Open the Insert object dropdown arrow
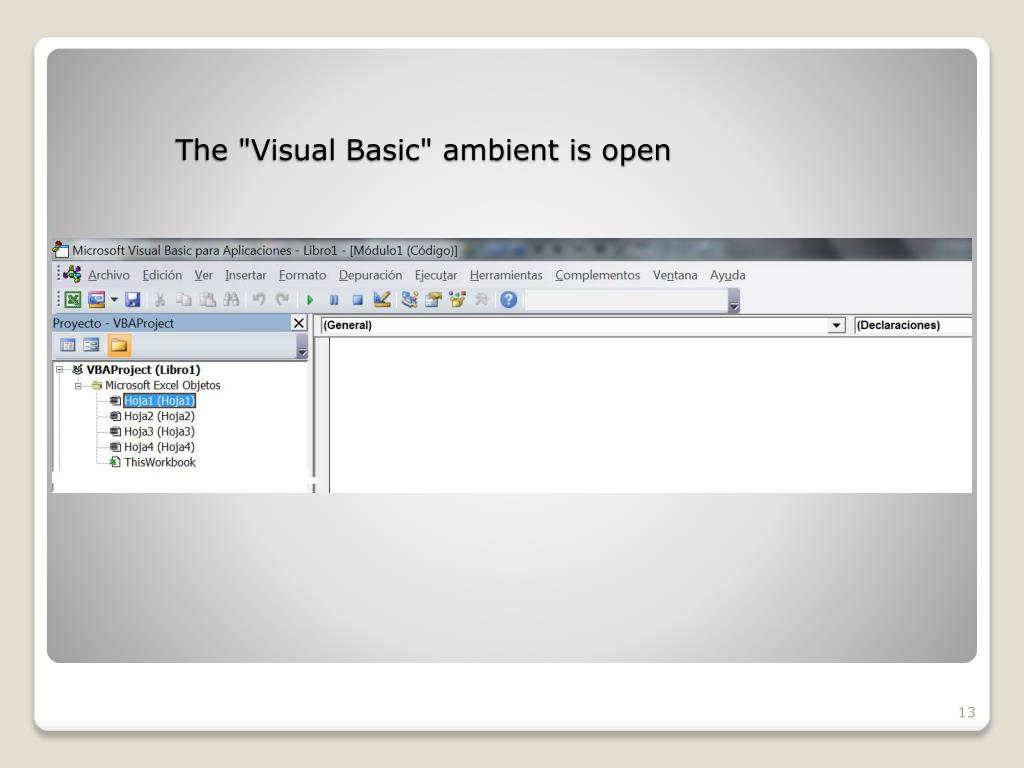1024x768 pixels. coord(114,300)
